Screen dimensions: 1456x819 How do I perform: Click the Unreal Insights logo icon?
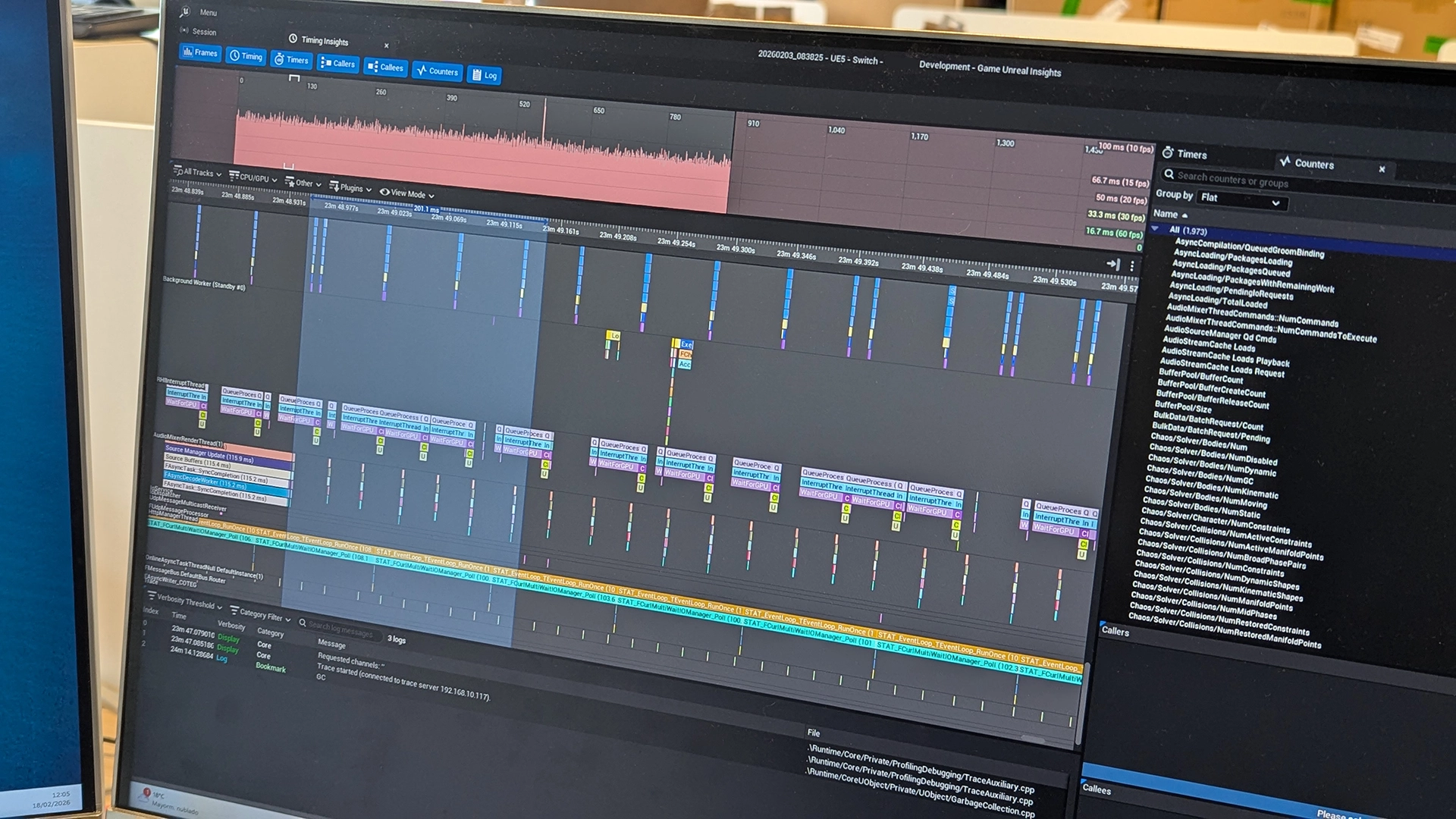point(185,11)
